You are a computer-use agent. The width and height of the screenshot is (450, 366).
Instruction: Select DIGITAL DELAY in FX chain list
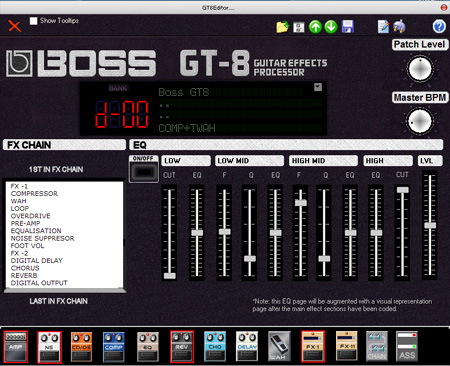click(37, 260)
